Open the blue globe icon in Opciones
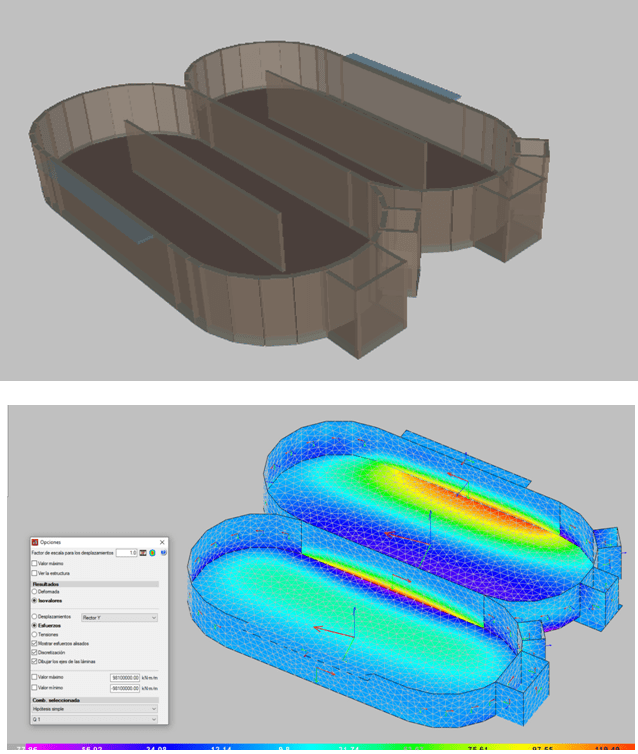 [x=163, y=553]
